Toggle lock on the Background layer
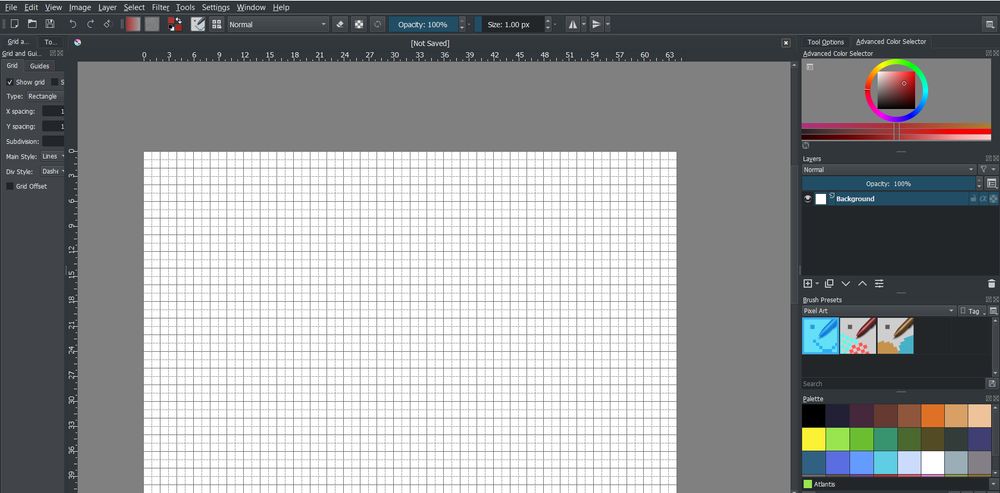This screenshot has height=493, width=1000. click(973, 199)
